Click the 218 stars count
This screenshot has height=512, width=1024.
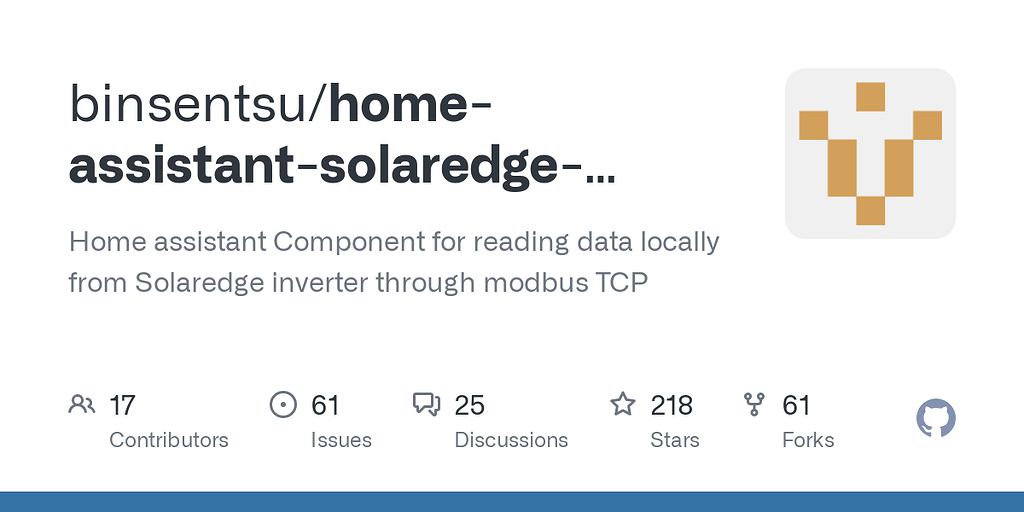click(x=671, y=406)
